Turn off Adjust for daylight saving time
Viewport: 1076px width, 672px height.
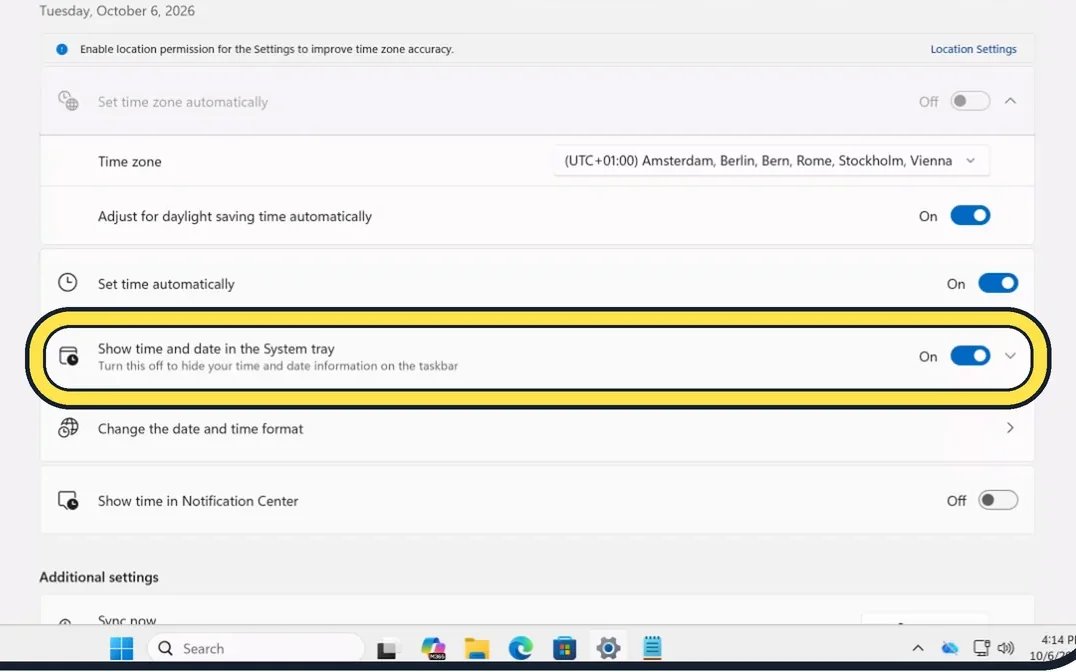pos(970,216)
